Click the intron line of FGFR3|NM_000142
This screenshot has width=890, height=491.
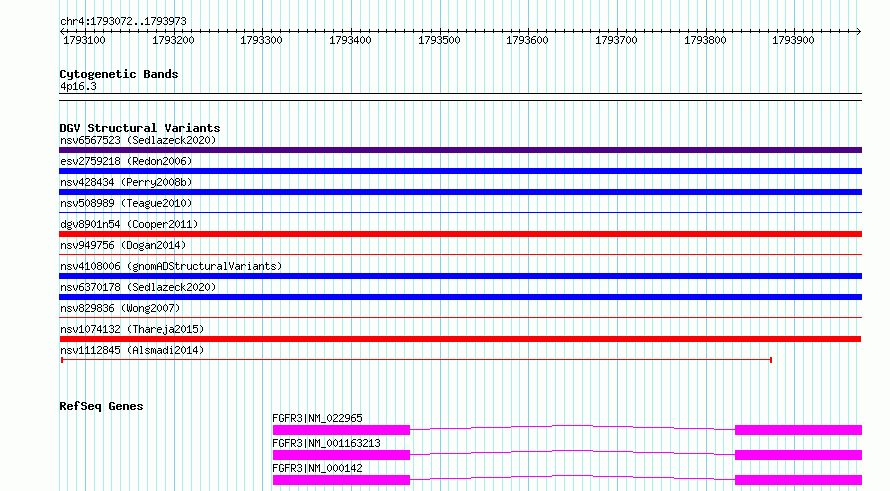tap(572, 477)
